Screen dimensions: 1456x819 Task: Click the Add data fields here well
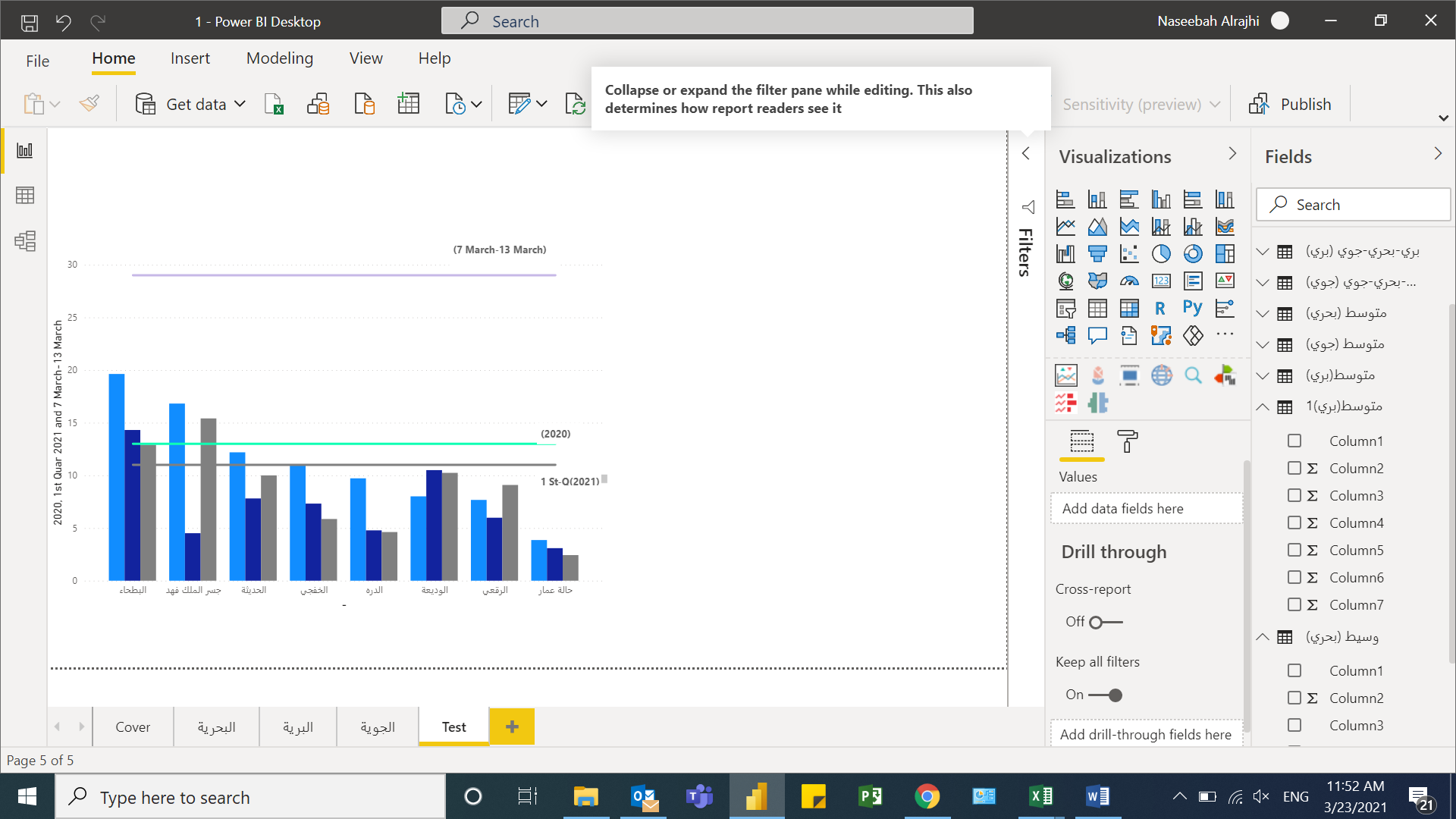point(1147,509)
